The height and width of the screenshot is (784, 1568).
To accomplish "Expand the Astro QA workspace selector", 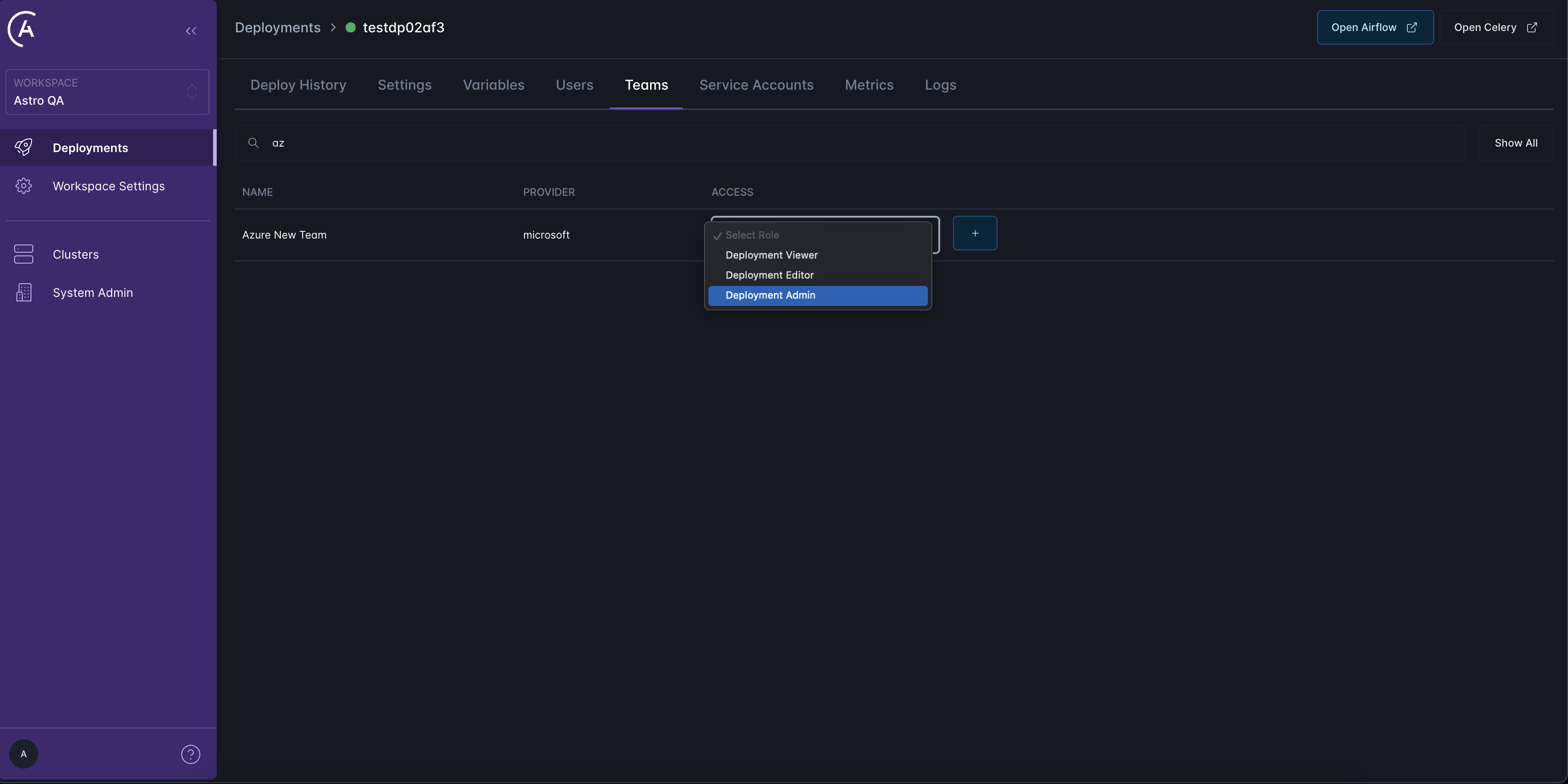I will 192,92.
